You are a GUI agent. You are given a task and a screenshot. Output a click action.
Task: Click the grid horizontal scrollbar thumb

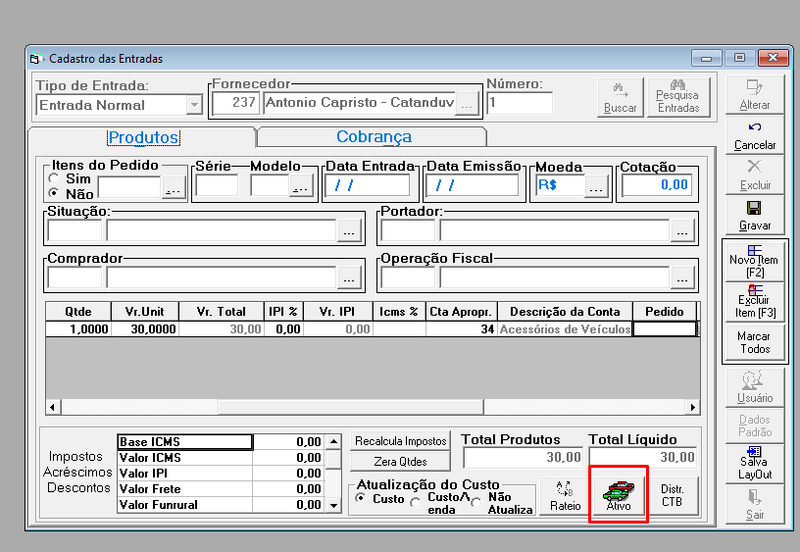pyautogui.click(x=351, y=407)
